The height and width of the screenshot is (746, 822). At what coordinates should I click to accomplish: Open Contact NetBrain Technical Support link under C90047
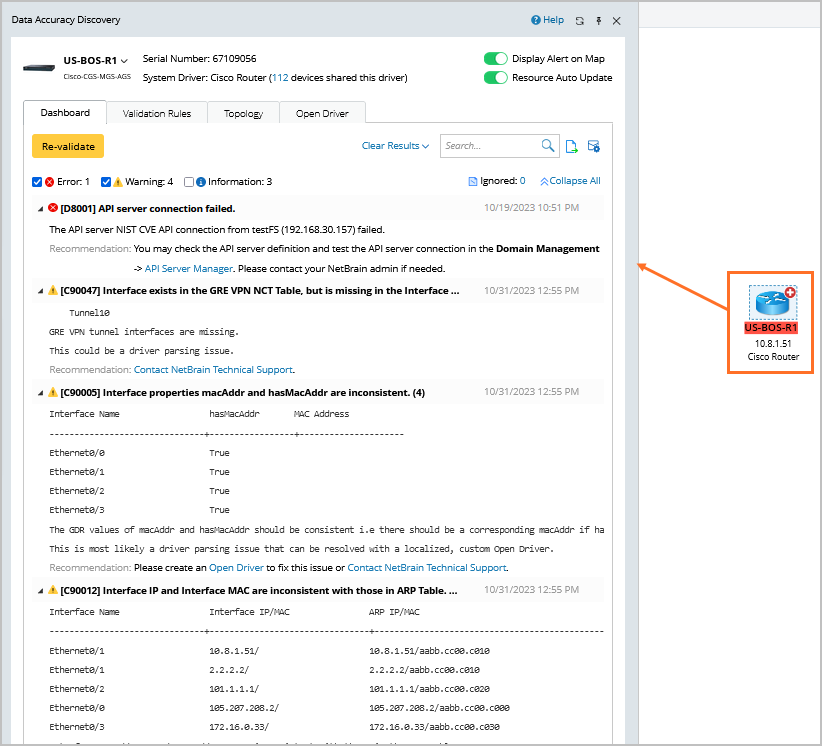pyautogui.click(x=213, y=370)
